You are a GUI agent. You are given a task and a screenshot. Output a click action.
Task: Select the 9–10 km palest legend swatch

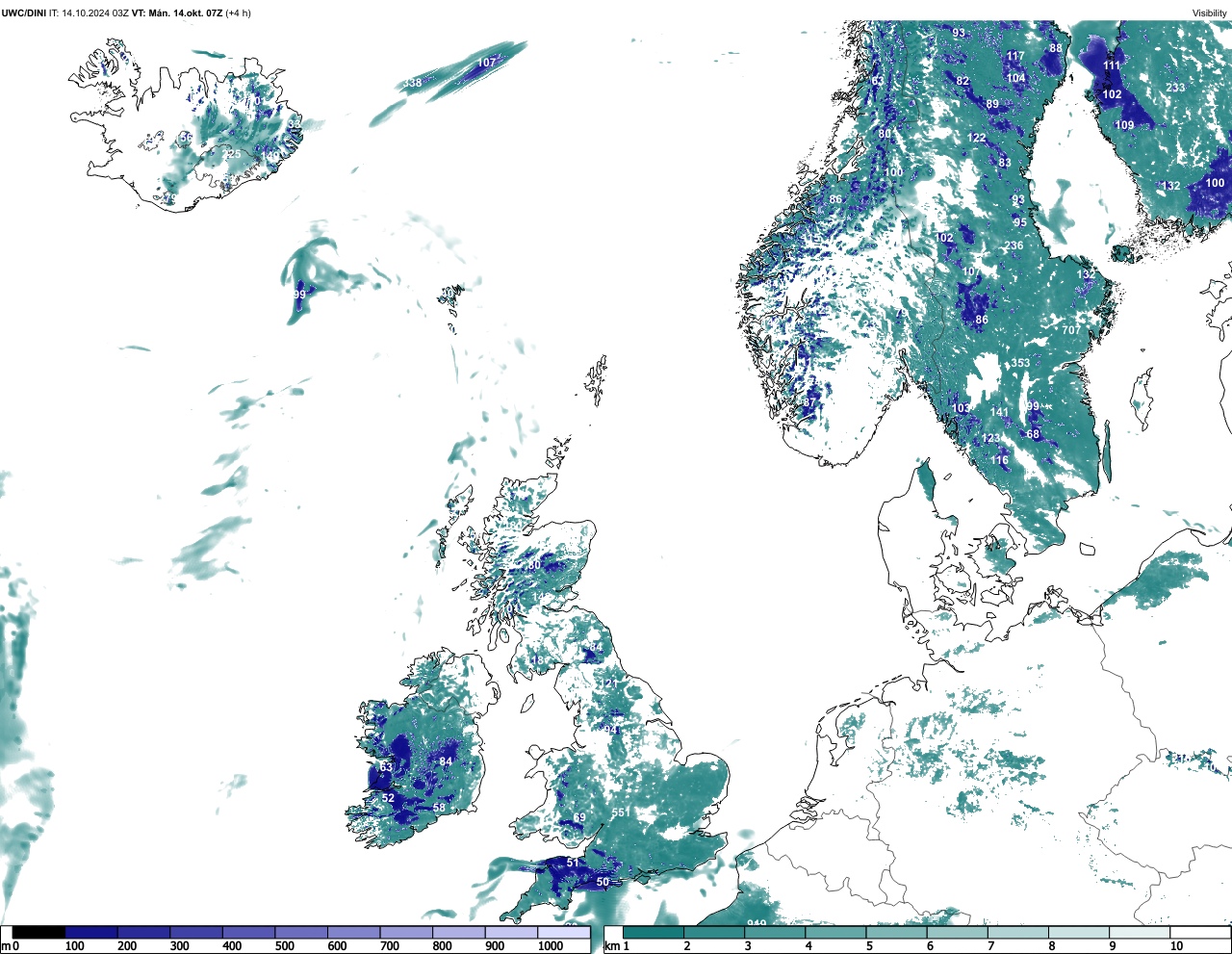click(1141, 932)
